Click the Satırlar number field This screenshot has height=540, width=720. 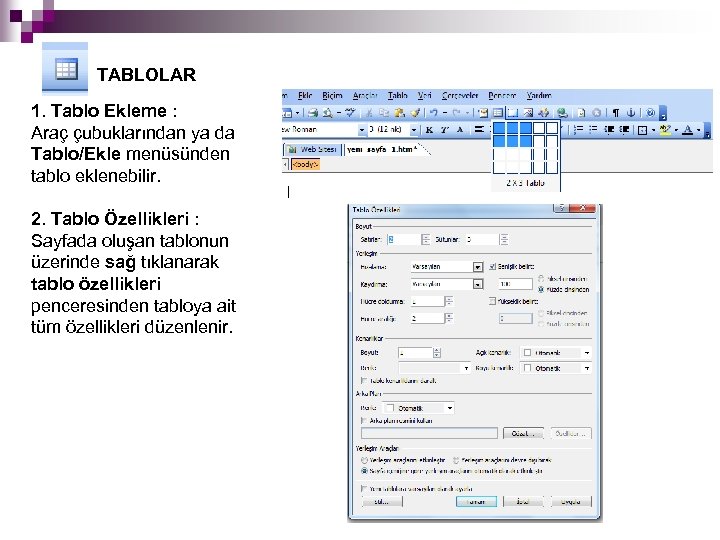tap(404, 239)
